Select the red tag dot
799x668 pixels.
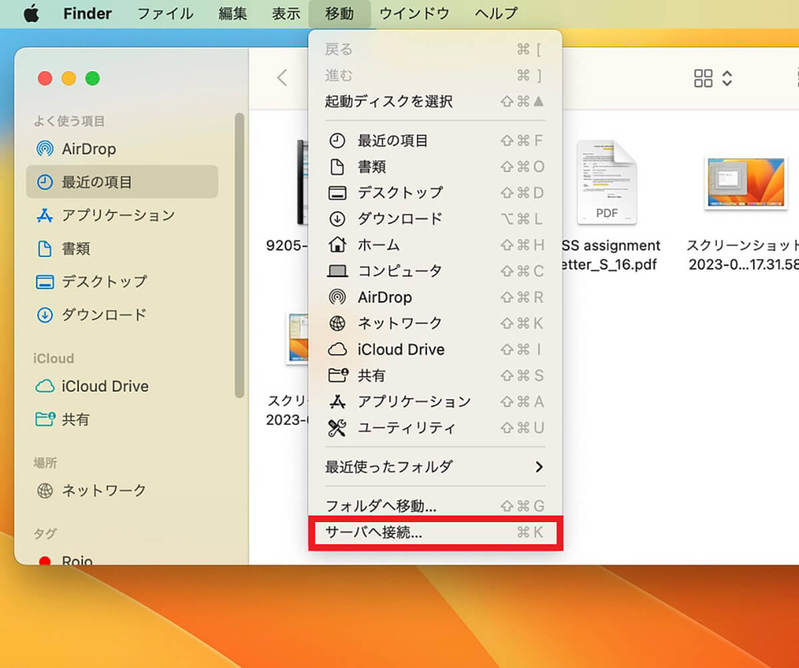point(45,560)
